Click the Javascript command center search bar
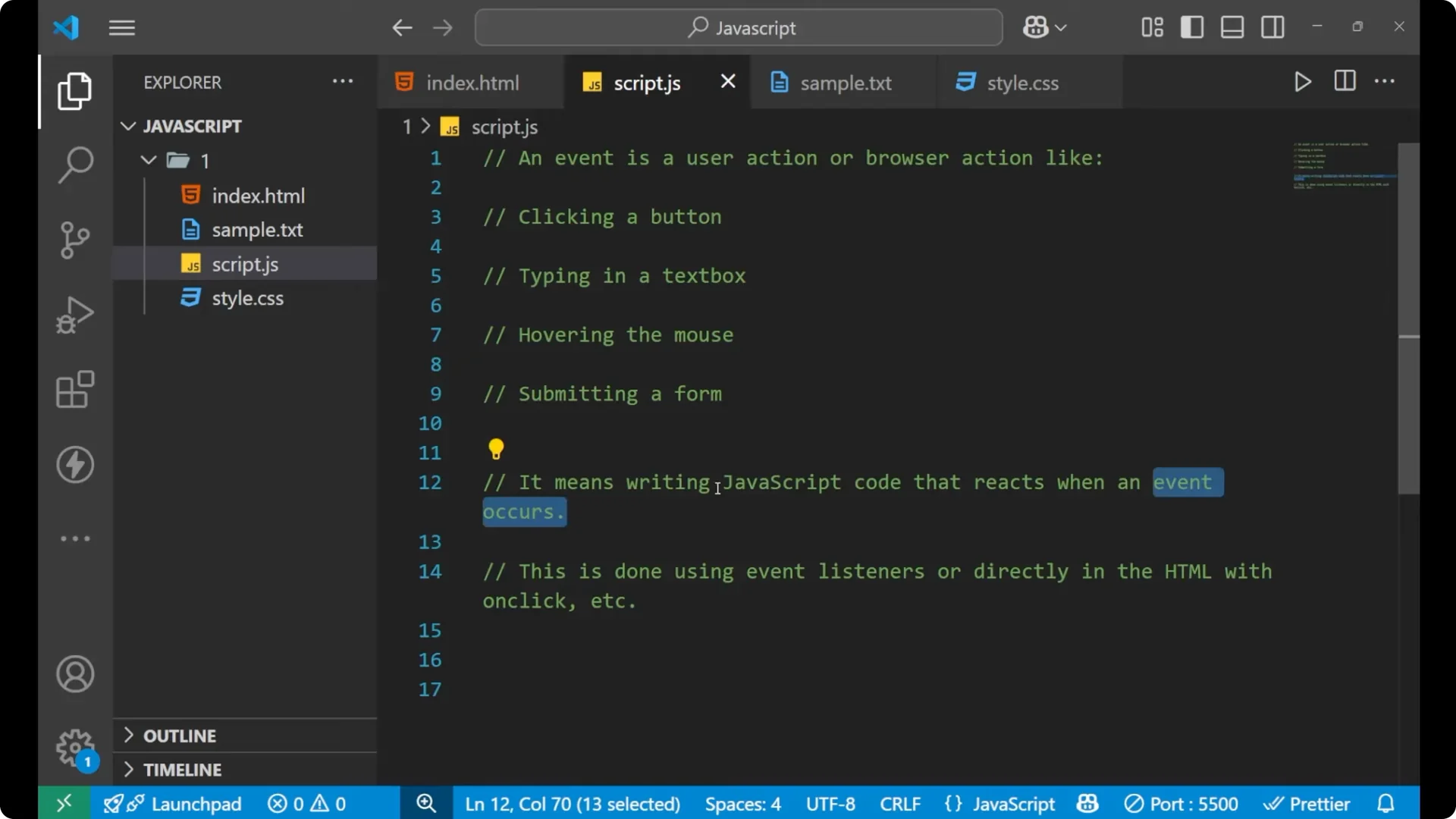Screen dimensions: 1456x819 (x=738, y=27)
